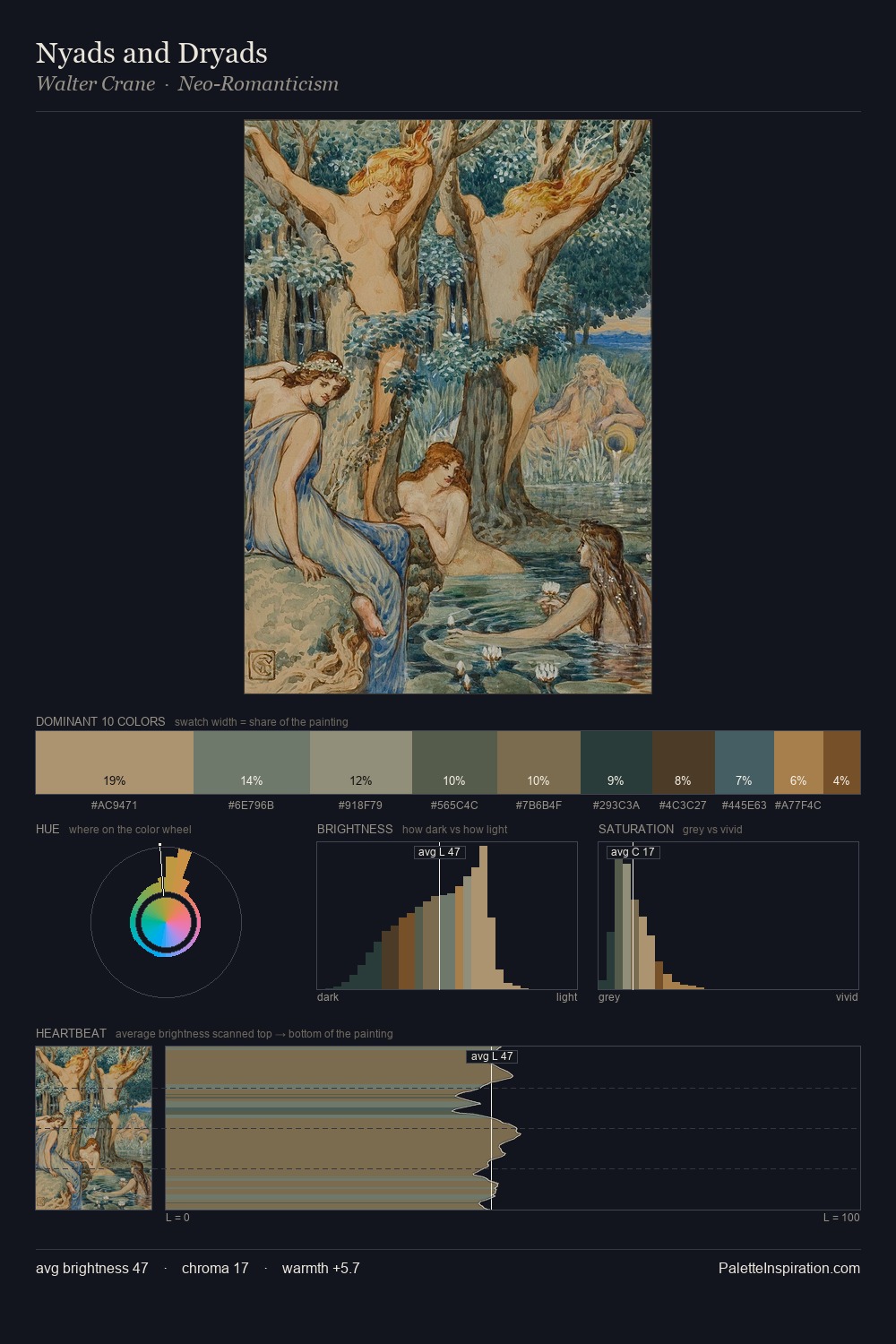This screenshot has height=1344, width=896.
Task: Click the 'SATURATION' section heading
Action: point(636,829)
